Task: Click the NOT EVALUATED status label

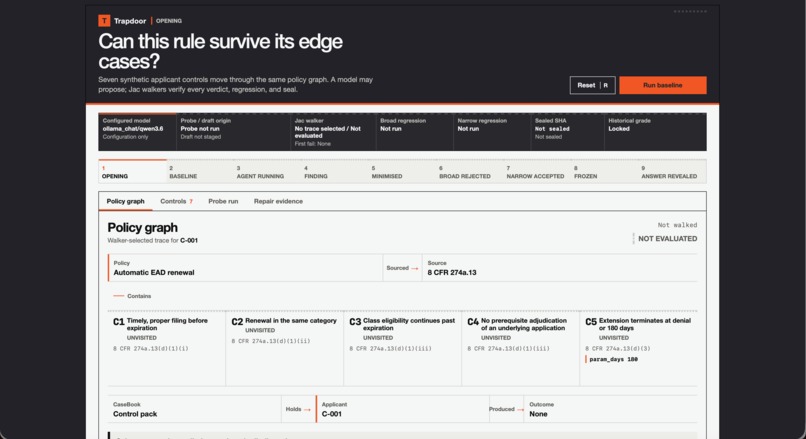Action: point(667,239)
